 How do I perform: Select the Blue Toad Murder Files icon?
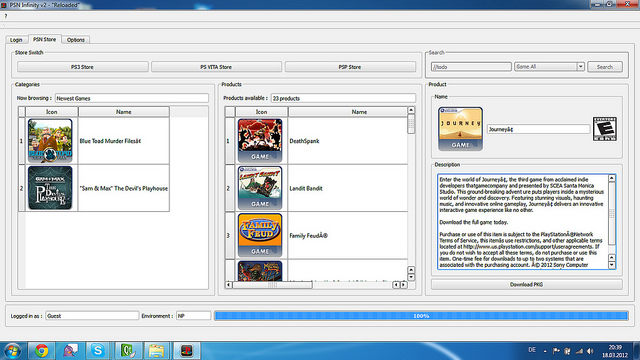50,141
